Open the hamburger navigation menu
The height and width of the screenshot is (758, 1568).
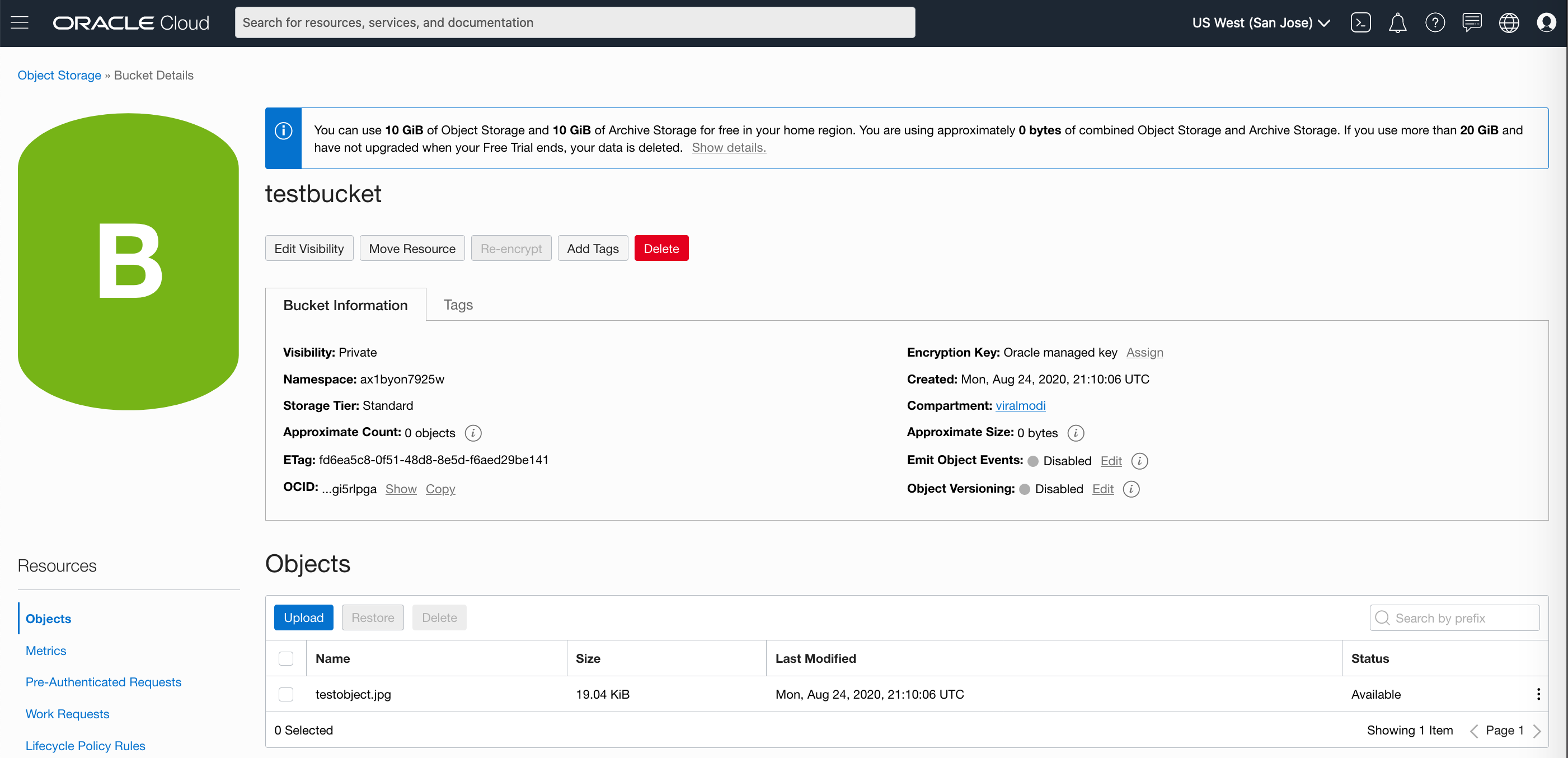20,22
